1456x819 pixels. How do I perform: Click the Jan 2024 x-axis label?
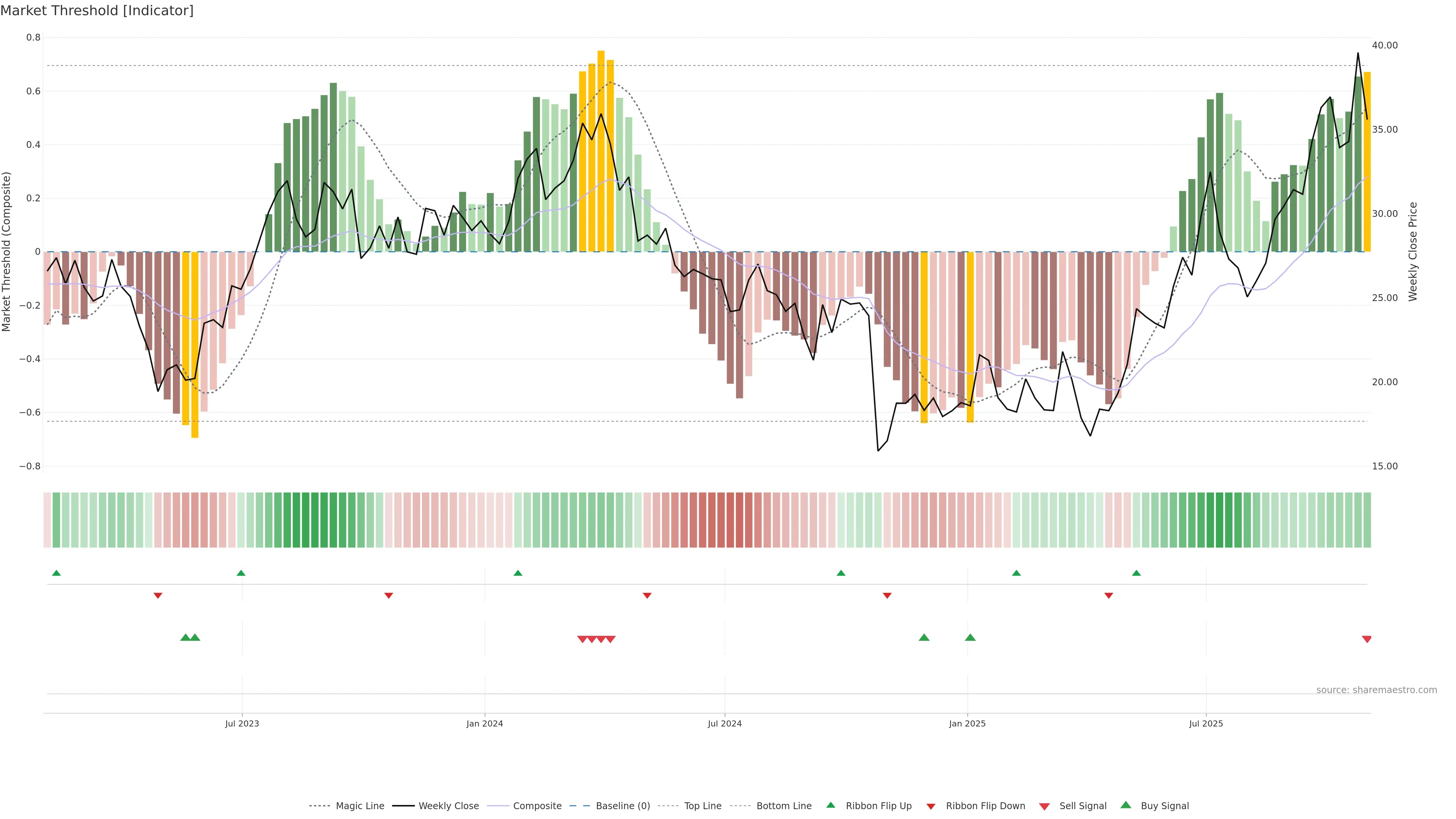pos(485,723)
